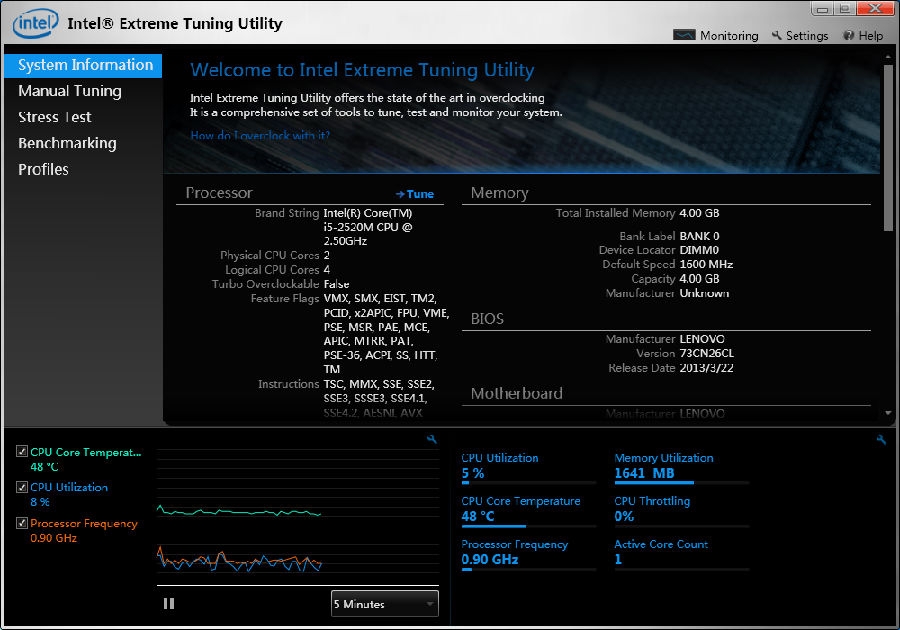Open the Stress Test section
This screenshot has width=900, height=630.
pos(55,117)
